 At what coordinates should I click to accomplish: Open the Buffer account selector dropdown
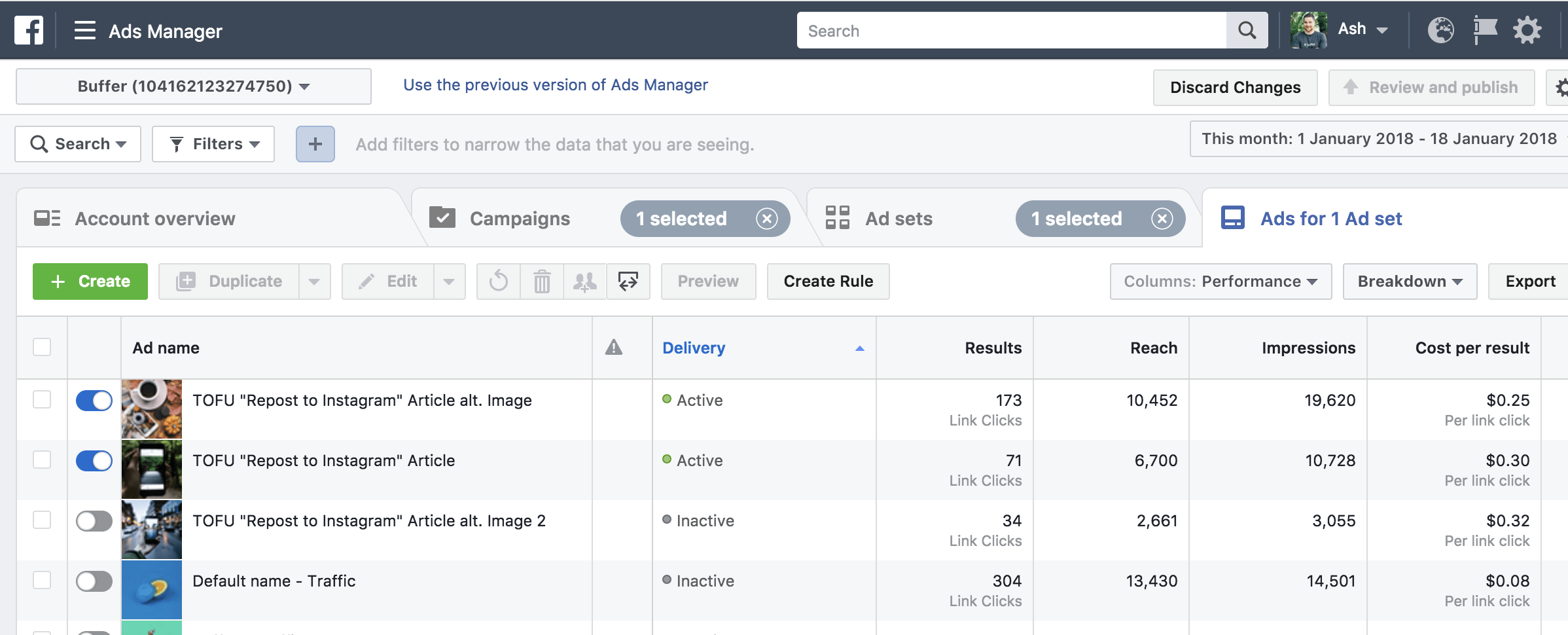193,85
